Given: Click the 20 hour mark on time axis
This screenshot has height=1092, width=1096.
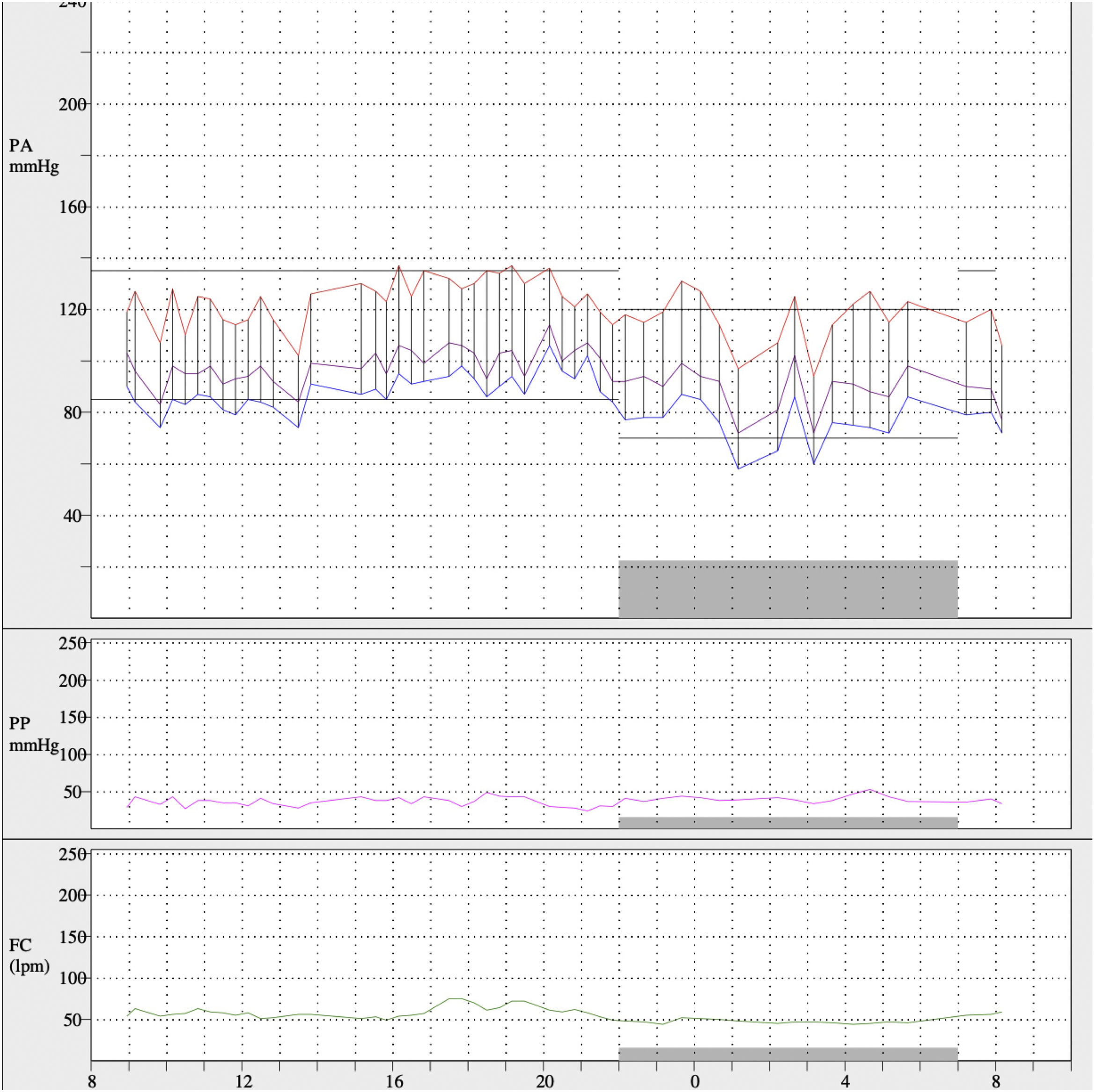Looking at the screenshot, I should click(x=544, y=1082).
